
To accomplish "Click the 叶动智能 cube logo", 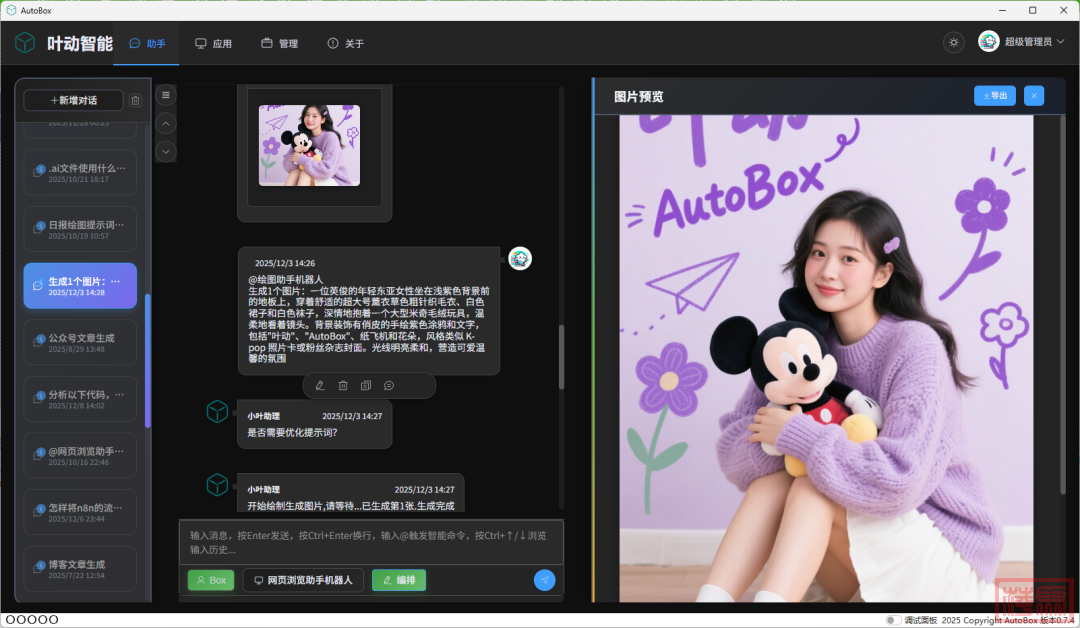I will click(25, 43).
